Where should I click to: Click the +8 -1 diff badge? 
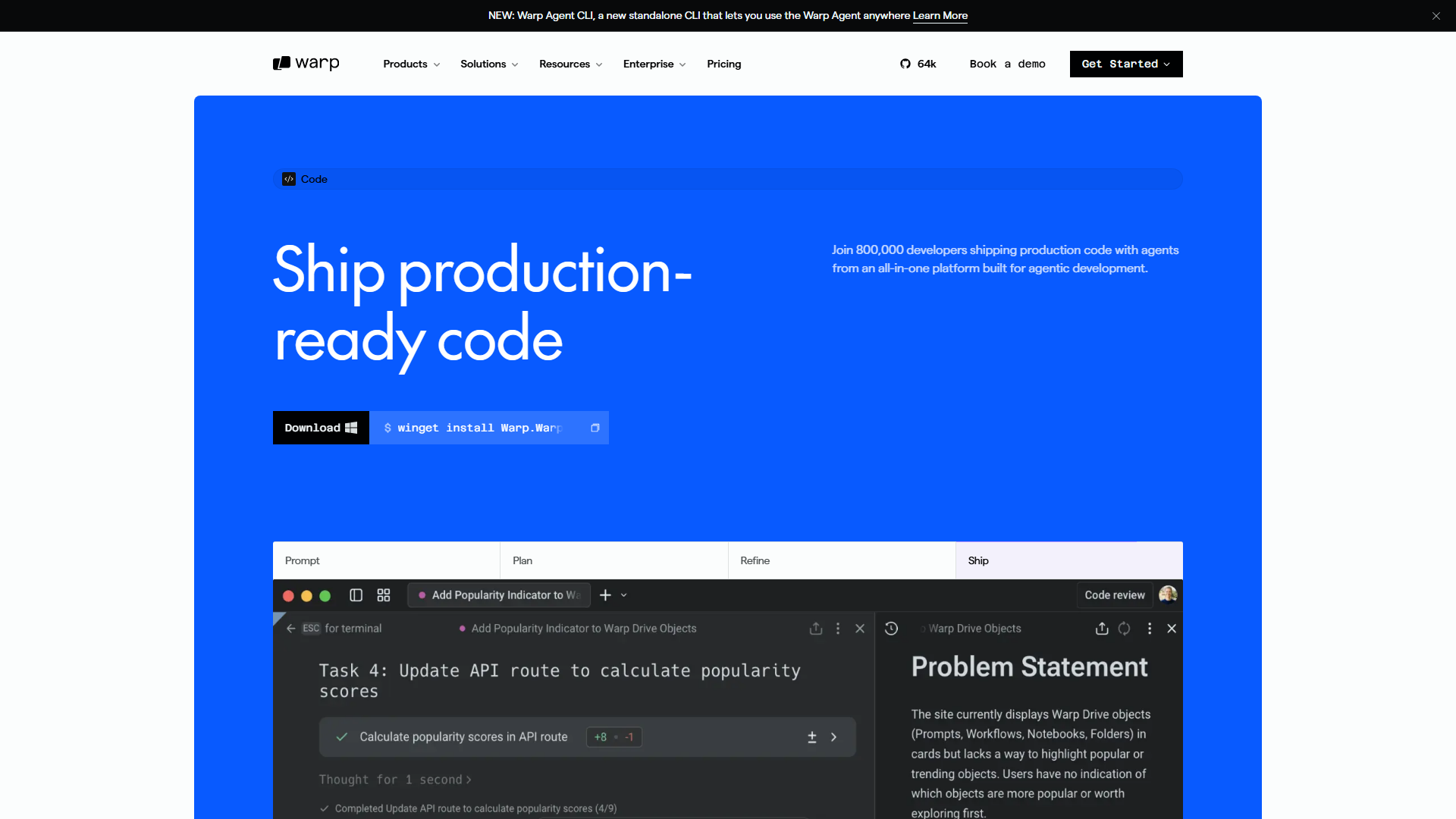pos(614,737)
